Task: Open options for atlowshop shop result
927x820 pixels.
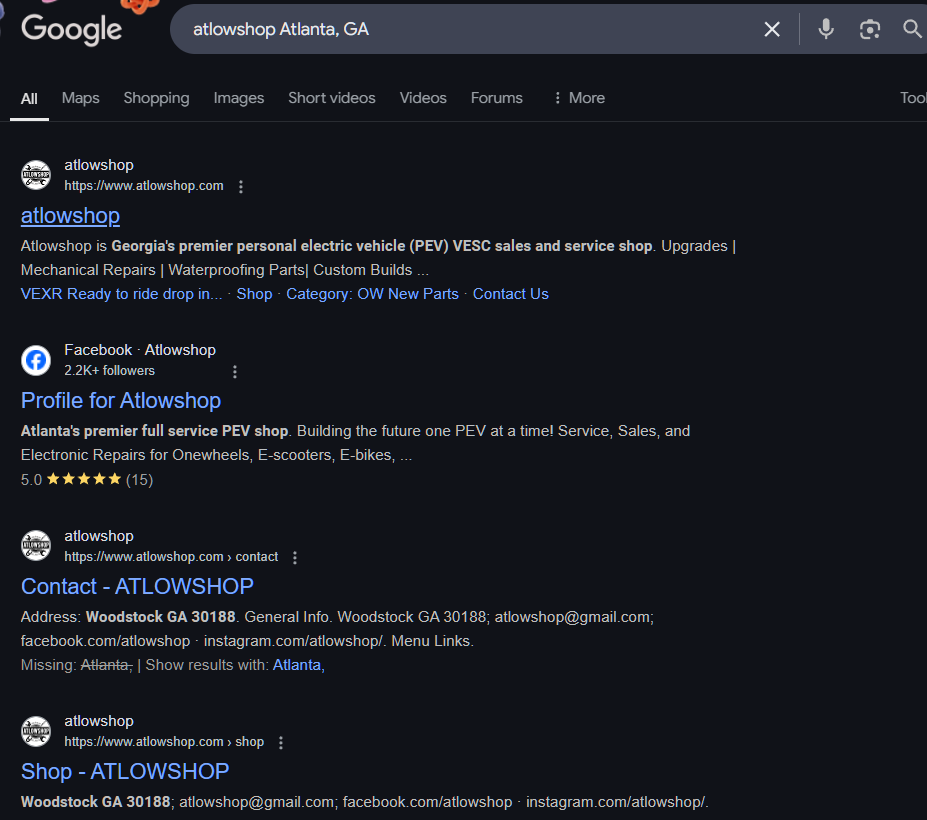Action: click(281, 743)
